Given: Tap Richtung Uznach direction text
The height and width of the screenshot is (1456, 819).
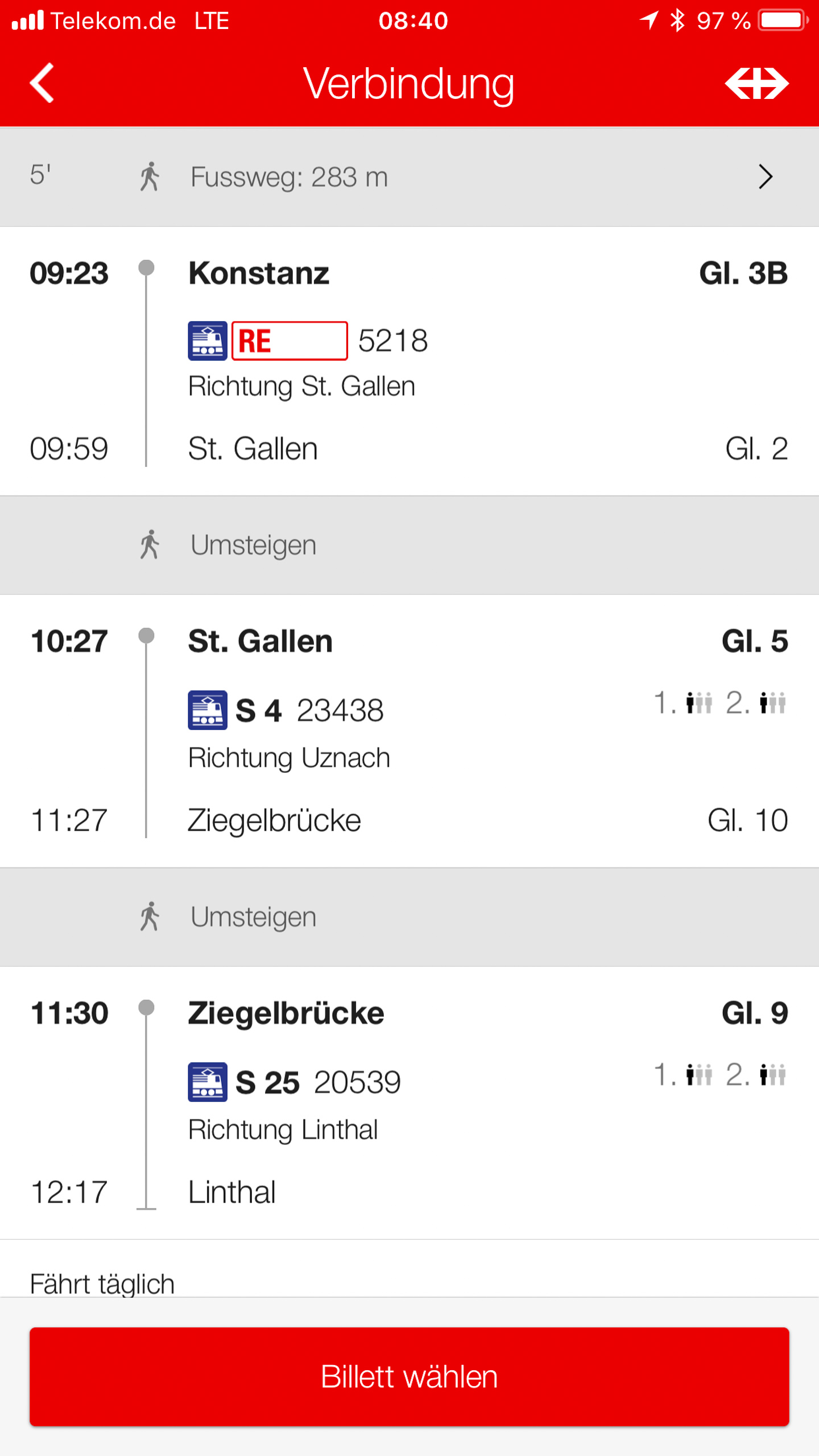Looking at the screenshot, I should [x=289, y=758].
